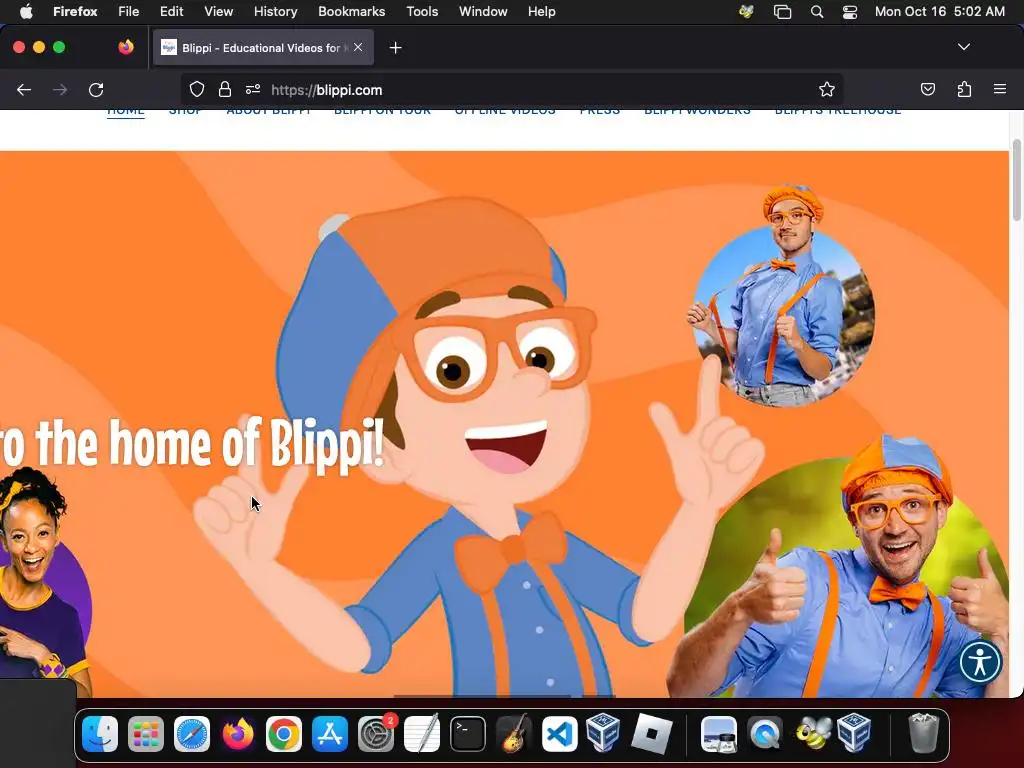Screen dimensions: 1024x768
Task: Open the View menu
Action: pyautogui.click(x=218, y=12)
